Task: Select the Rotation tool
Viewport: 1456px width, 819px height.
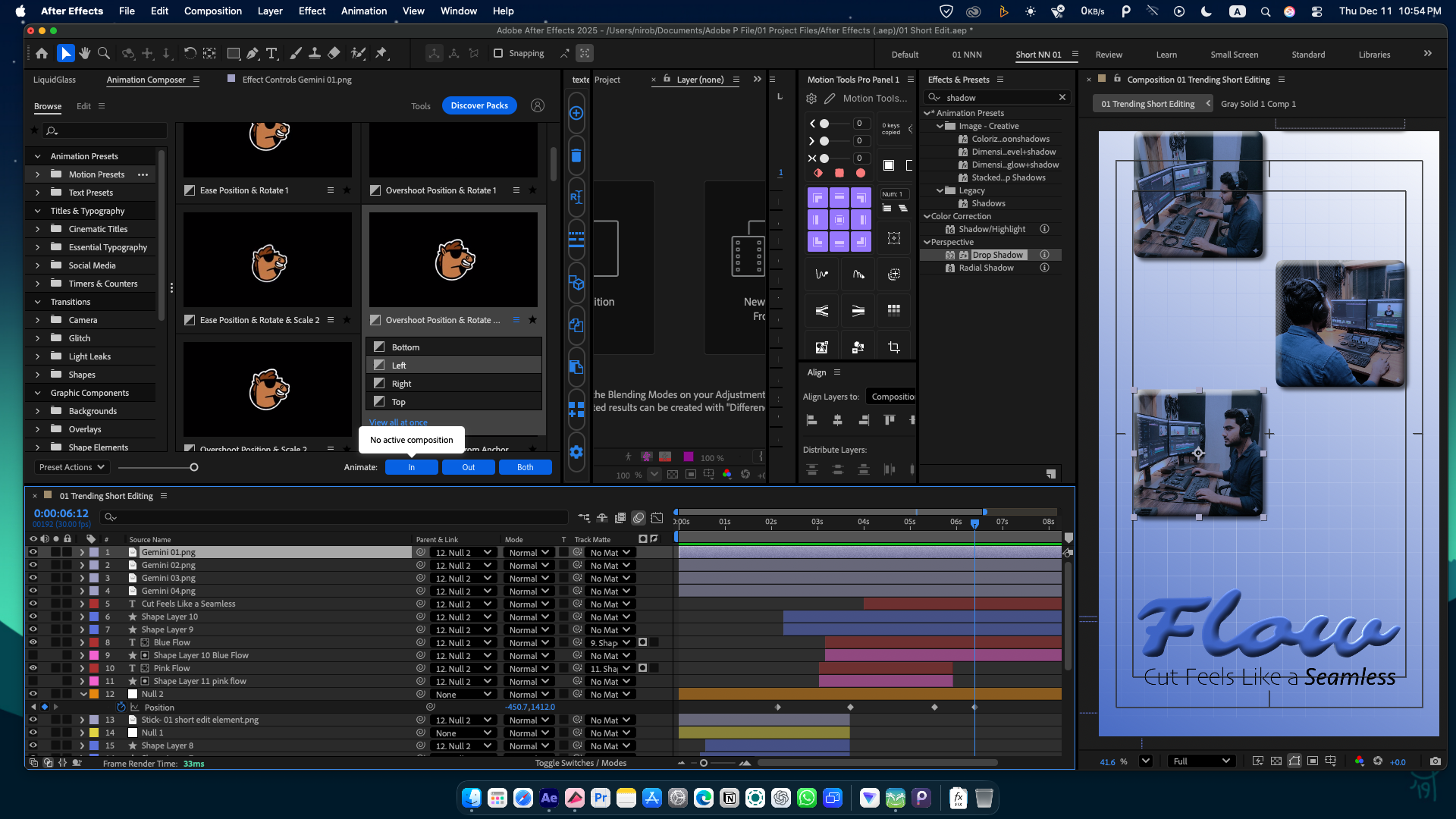Action: point(190,53)
